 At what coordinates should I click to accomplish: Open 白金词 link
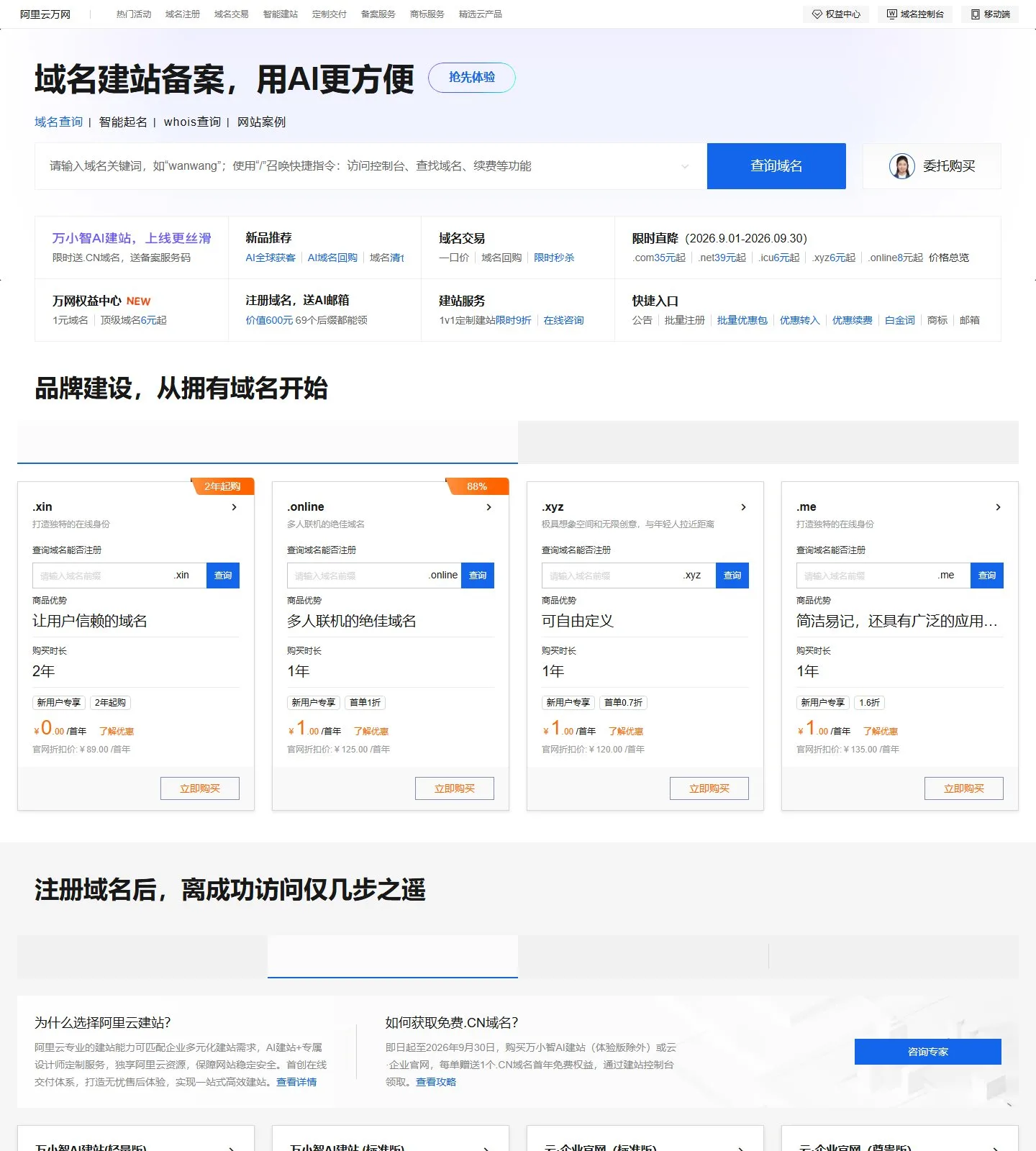click(900, 320)
